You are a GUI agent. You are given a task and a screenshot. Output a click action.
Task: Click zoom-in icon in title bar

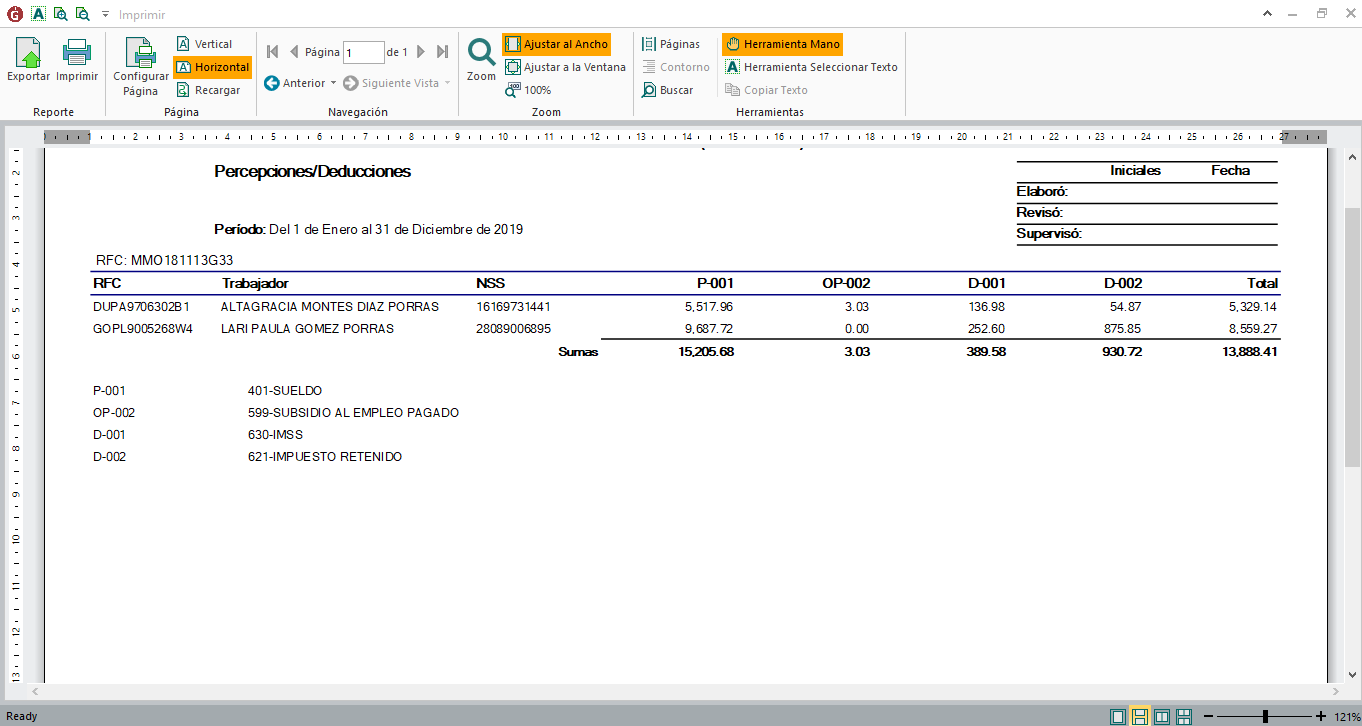click(60, 15)
